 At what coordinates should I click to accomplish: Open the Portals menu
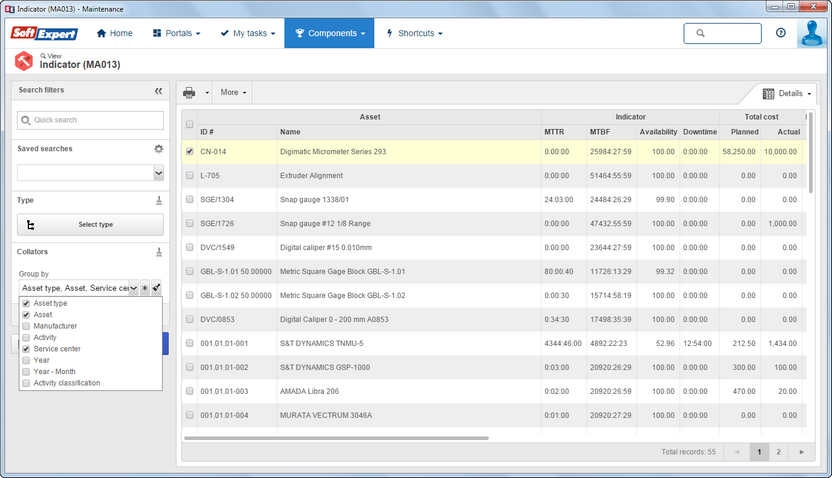click(177, 33)
